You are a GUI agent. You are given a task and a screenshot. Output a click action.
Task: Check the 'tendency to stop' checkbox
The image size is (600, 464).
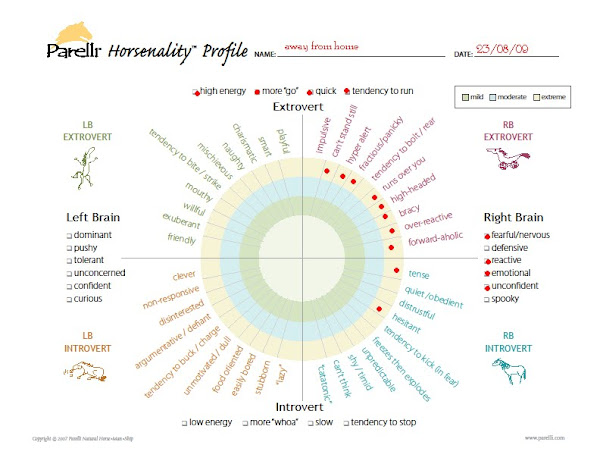[x=346, y=423]
